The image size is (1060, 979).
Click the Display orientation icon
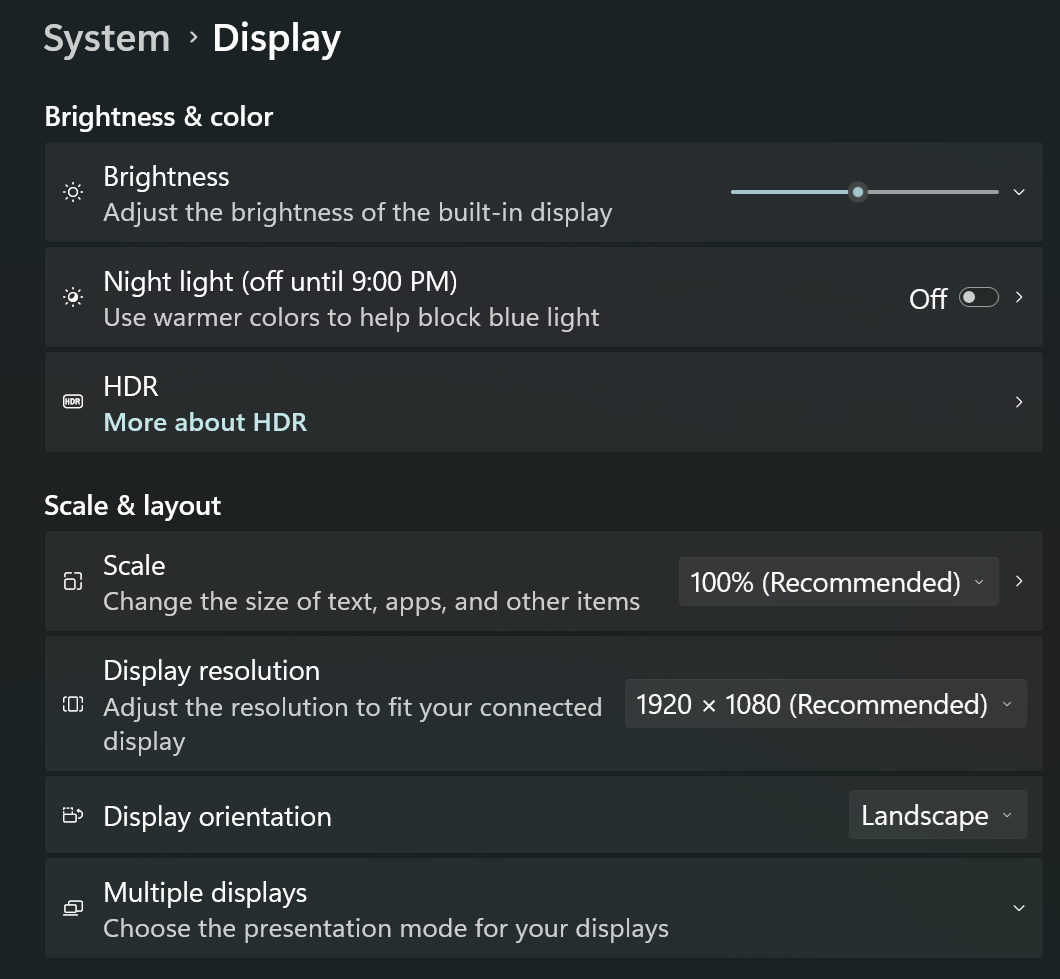[x=72, y=815]
